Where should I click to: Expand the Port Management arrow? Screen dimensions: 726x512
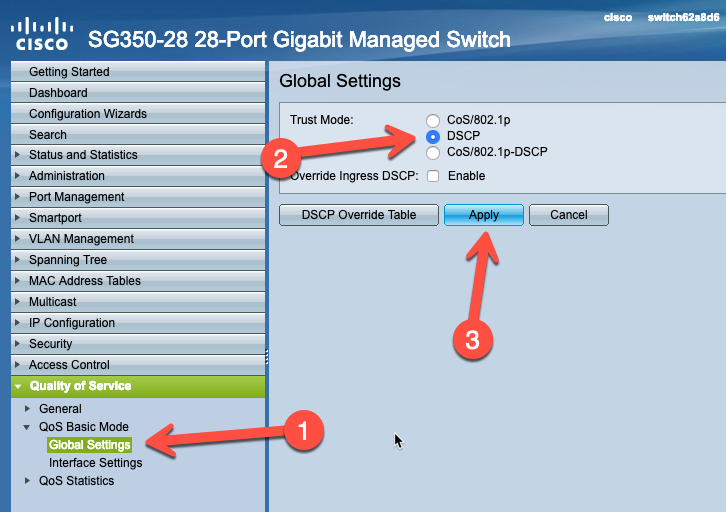[x=18, y=197]
